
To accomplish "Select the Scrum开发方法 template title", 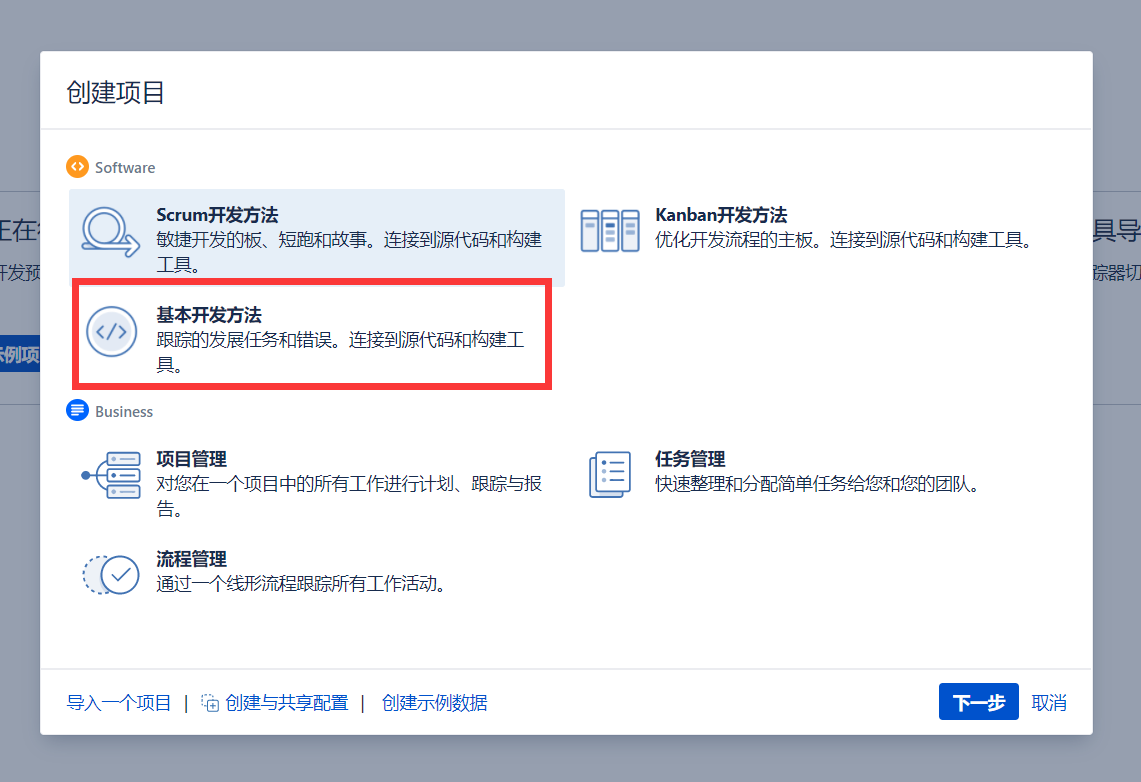I will [217, 215].
